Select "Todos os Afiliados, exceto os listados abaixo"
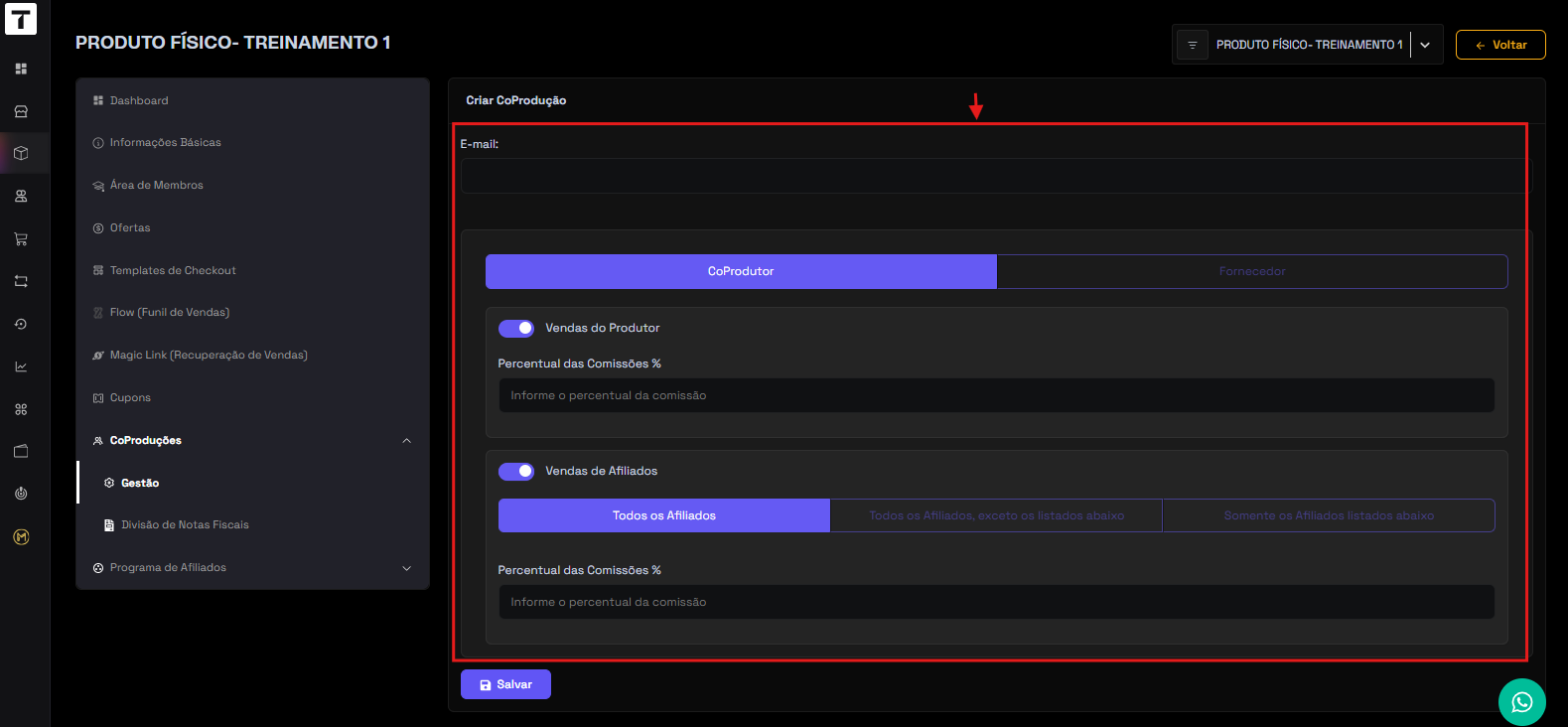Image resolution: width=1568 pixels, height=727 pixels. pos(996,515)
